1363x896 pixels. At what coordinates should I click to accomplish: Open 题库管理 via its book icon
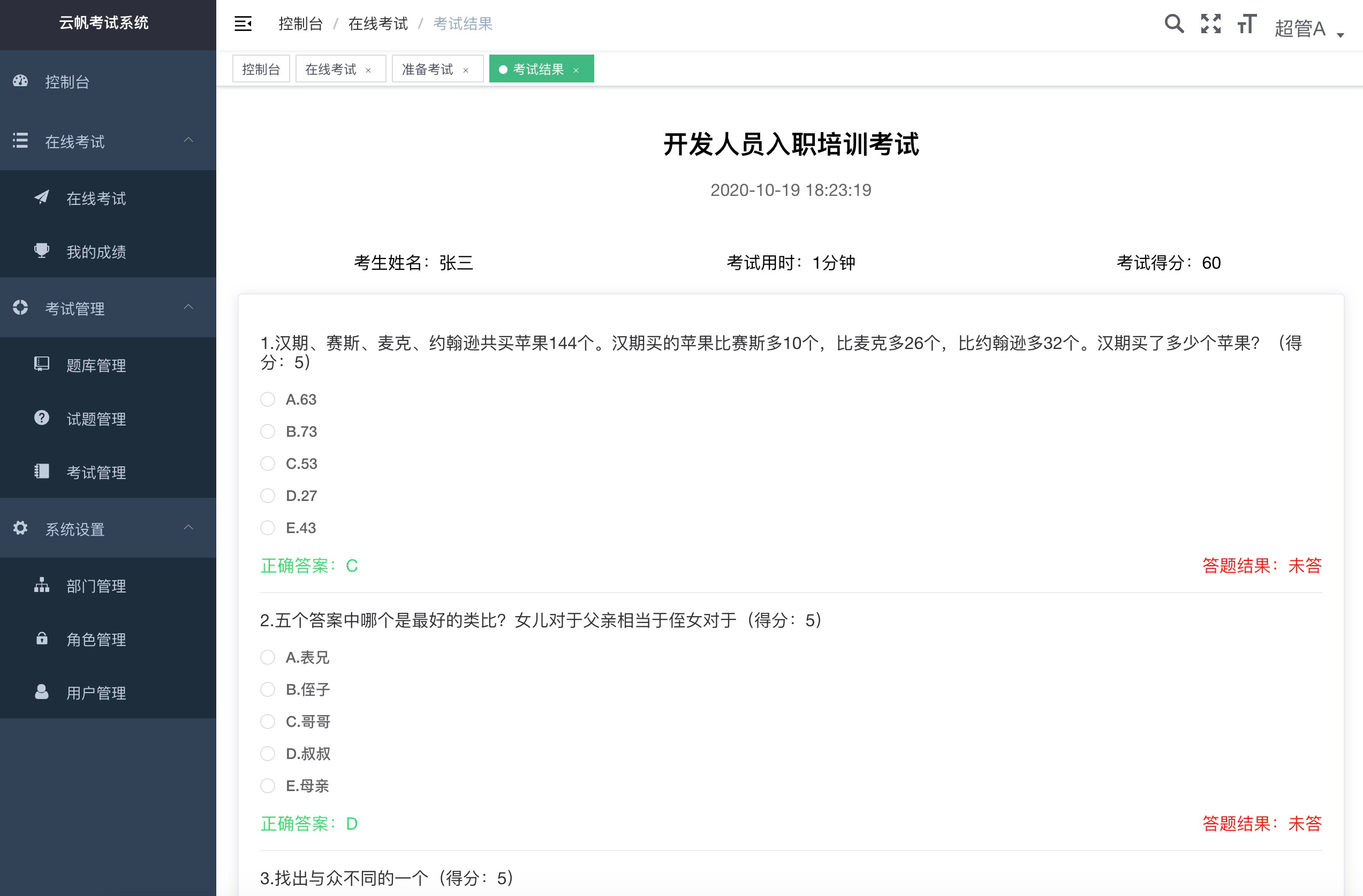click(x=41, y=365)
